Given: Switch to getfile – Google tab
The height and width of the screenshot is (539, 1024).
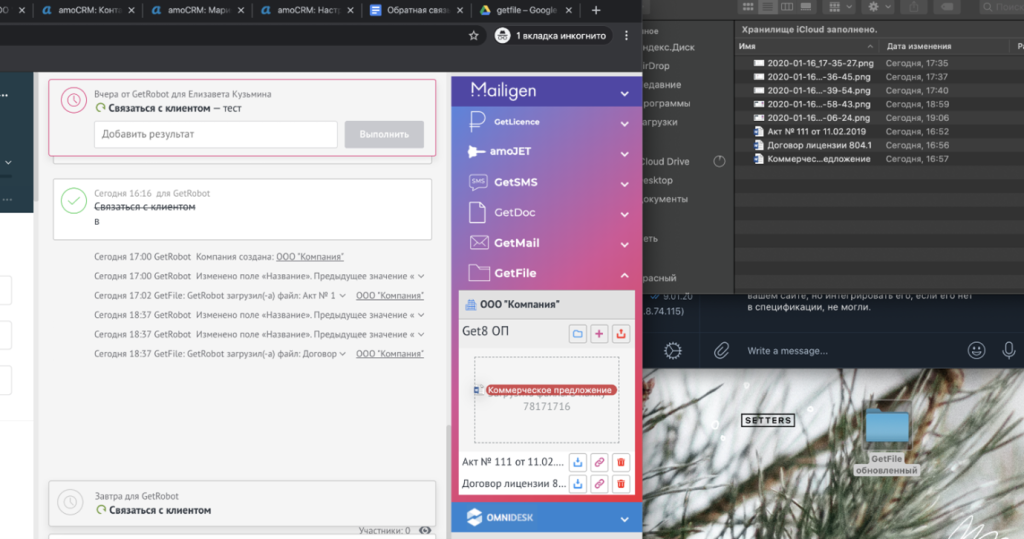Looking at the screenshot, I should (526, 10).
